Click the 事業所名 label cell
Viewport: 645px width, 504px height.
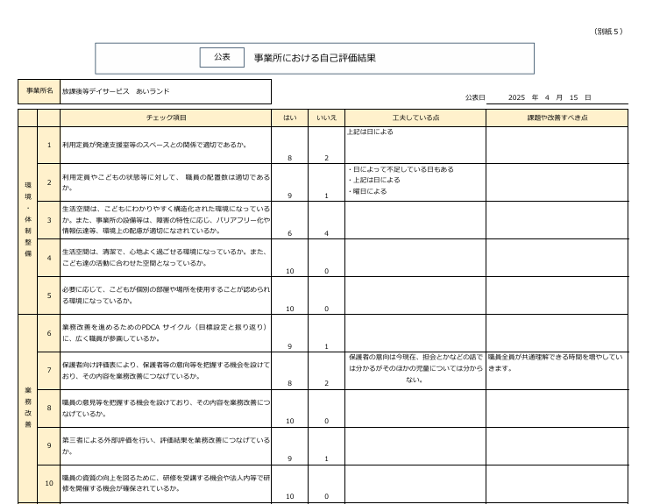(39, 91)
